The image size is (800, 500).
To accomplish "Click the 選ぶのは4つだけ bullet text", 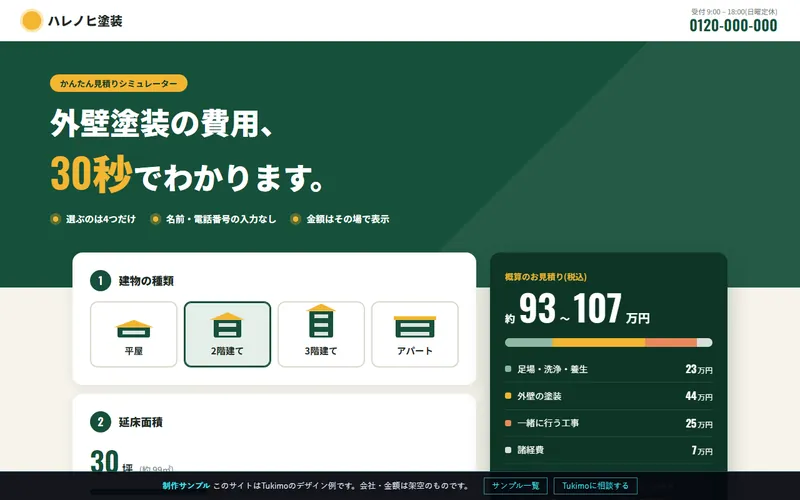I will [101, 219].
